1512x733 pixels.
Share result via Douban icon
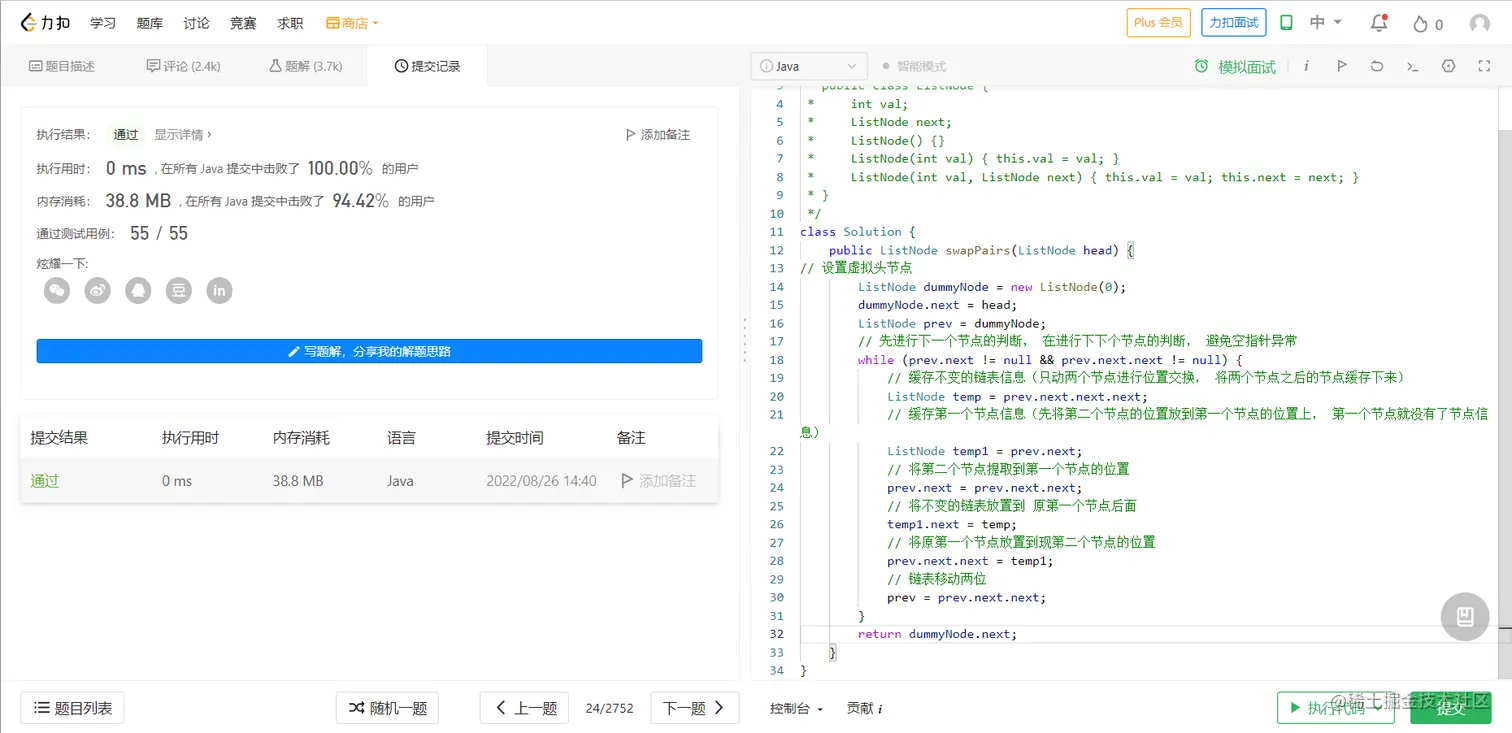[178, 290]
